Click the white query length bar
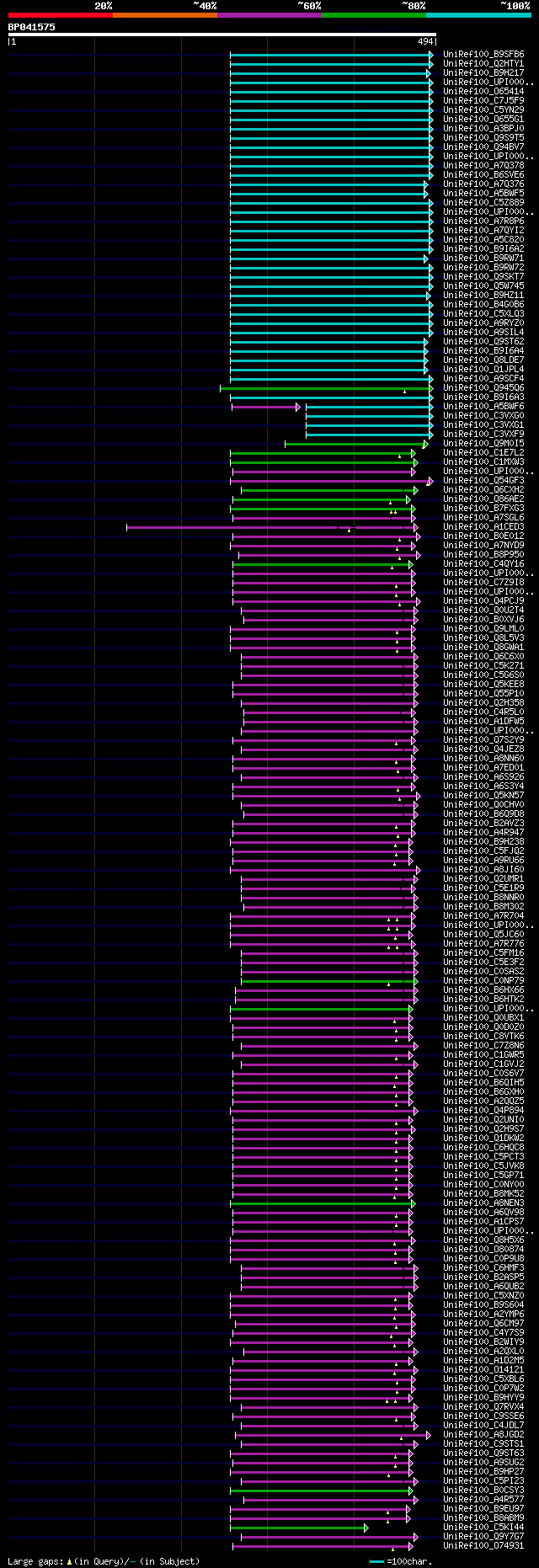This screenshot has height=1568, width=539. [x=222, y=35]
